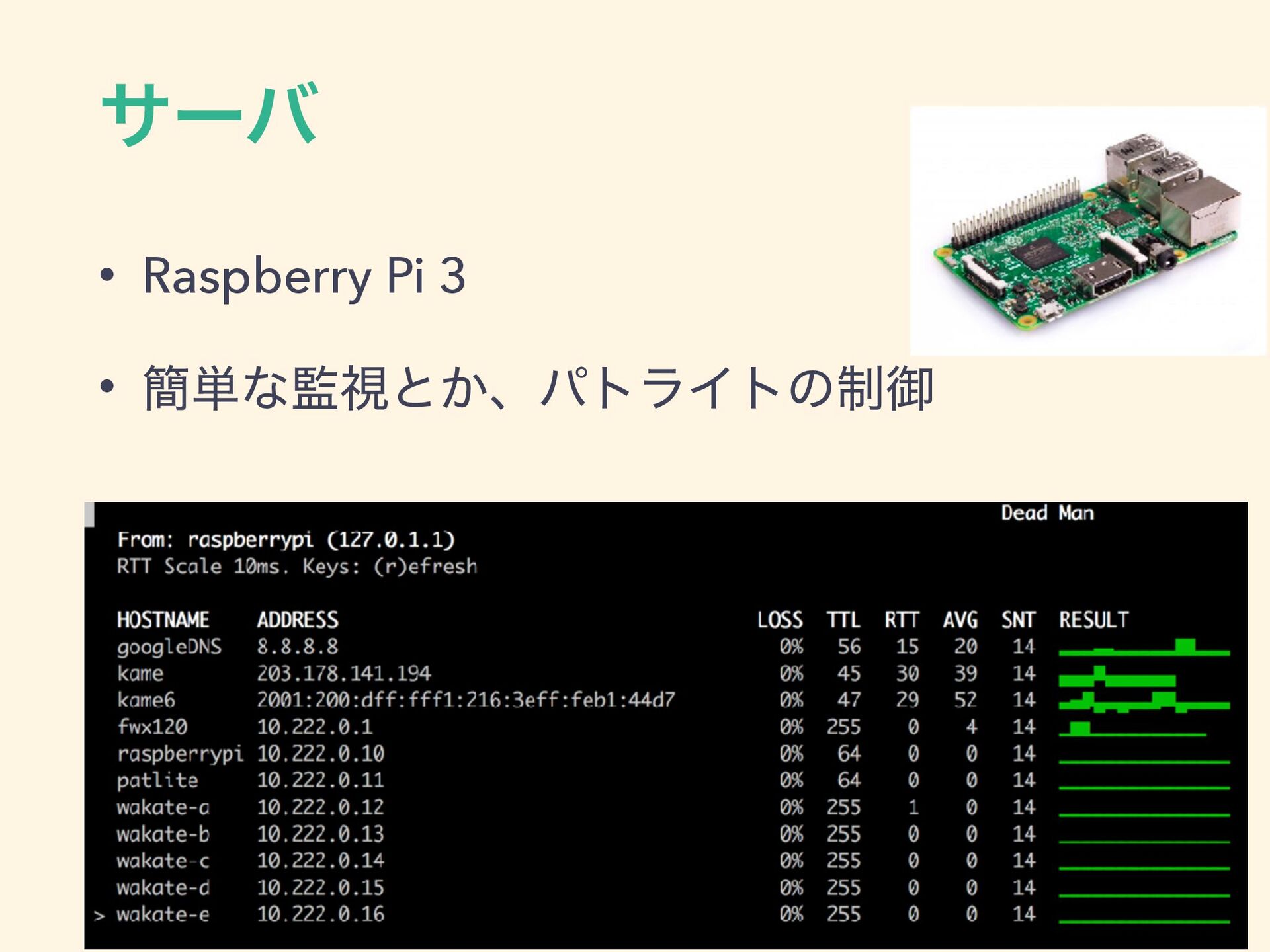This screenshot has height=952, width=1270.
Task: Select the kame hostname row
Action: [x=140, y=673]
